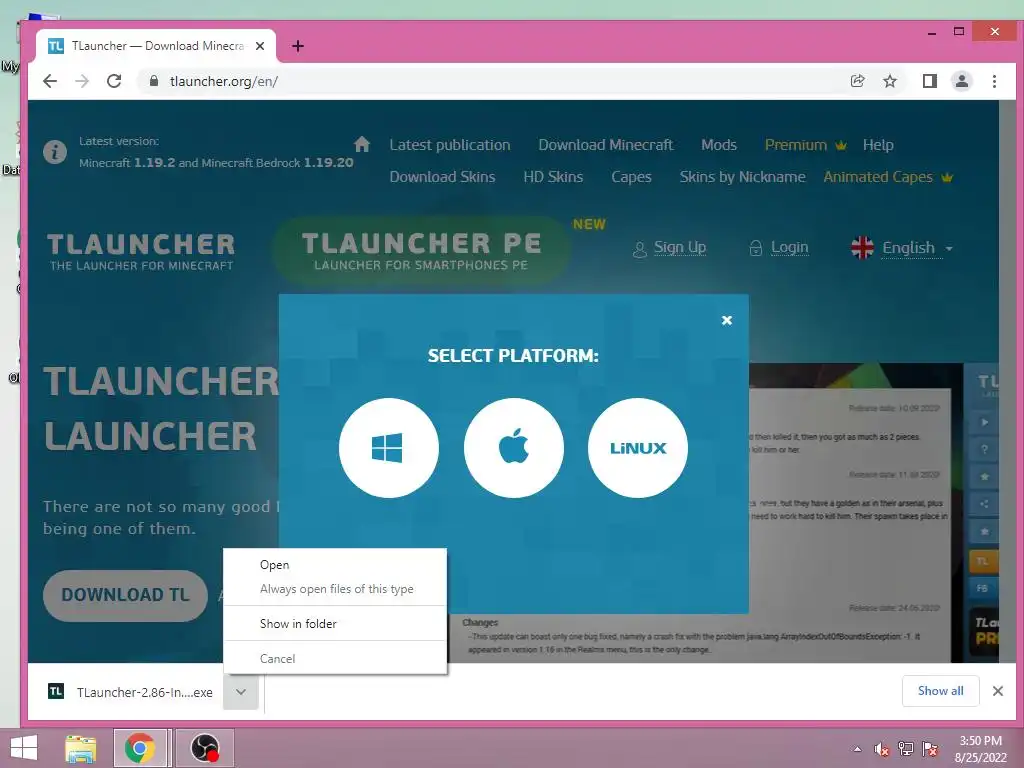Click the Chrome taskbar icon
The image size is (1024, 768).
pos(140,748)
